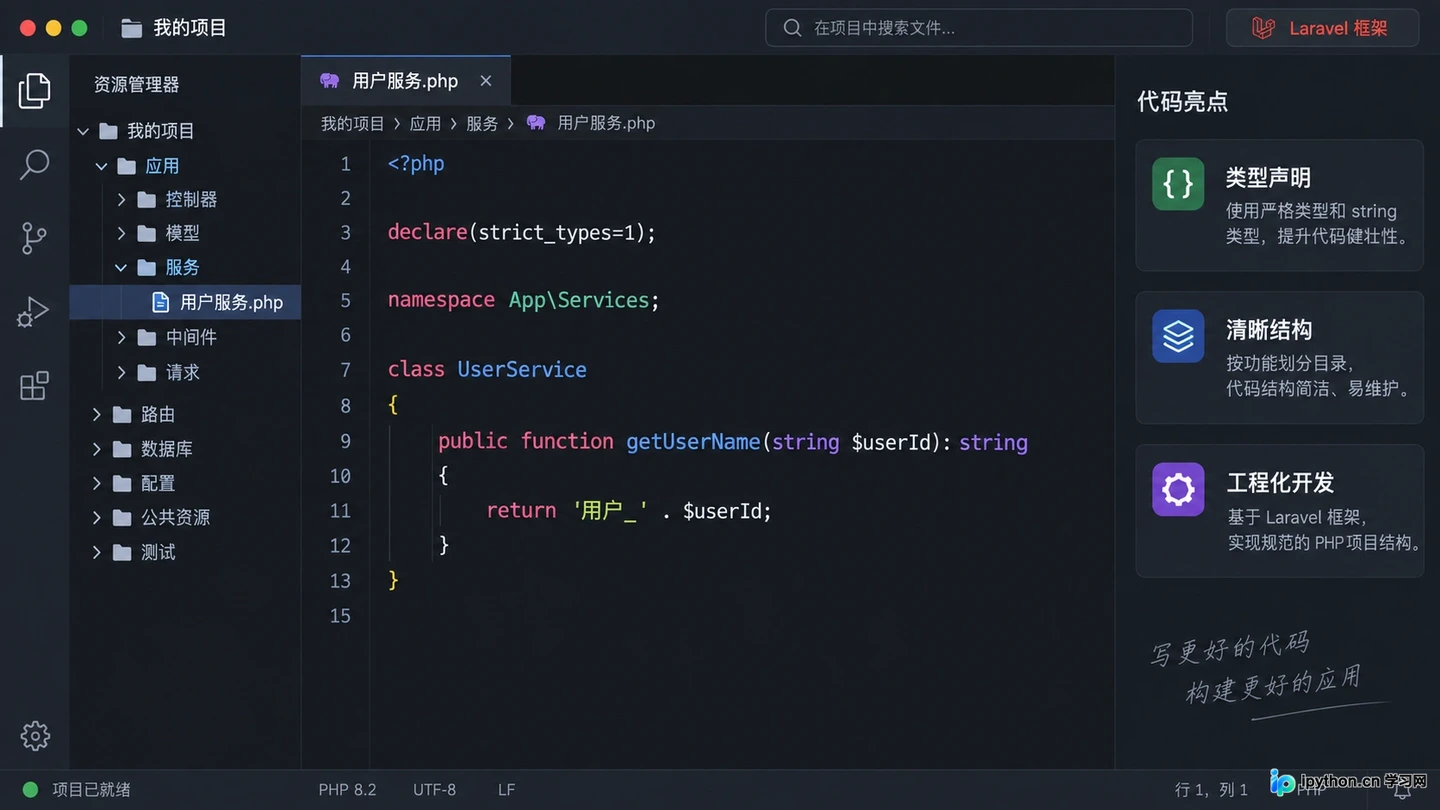Close the 用户服务.php editor tab

[486, 81]
